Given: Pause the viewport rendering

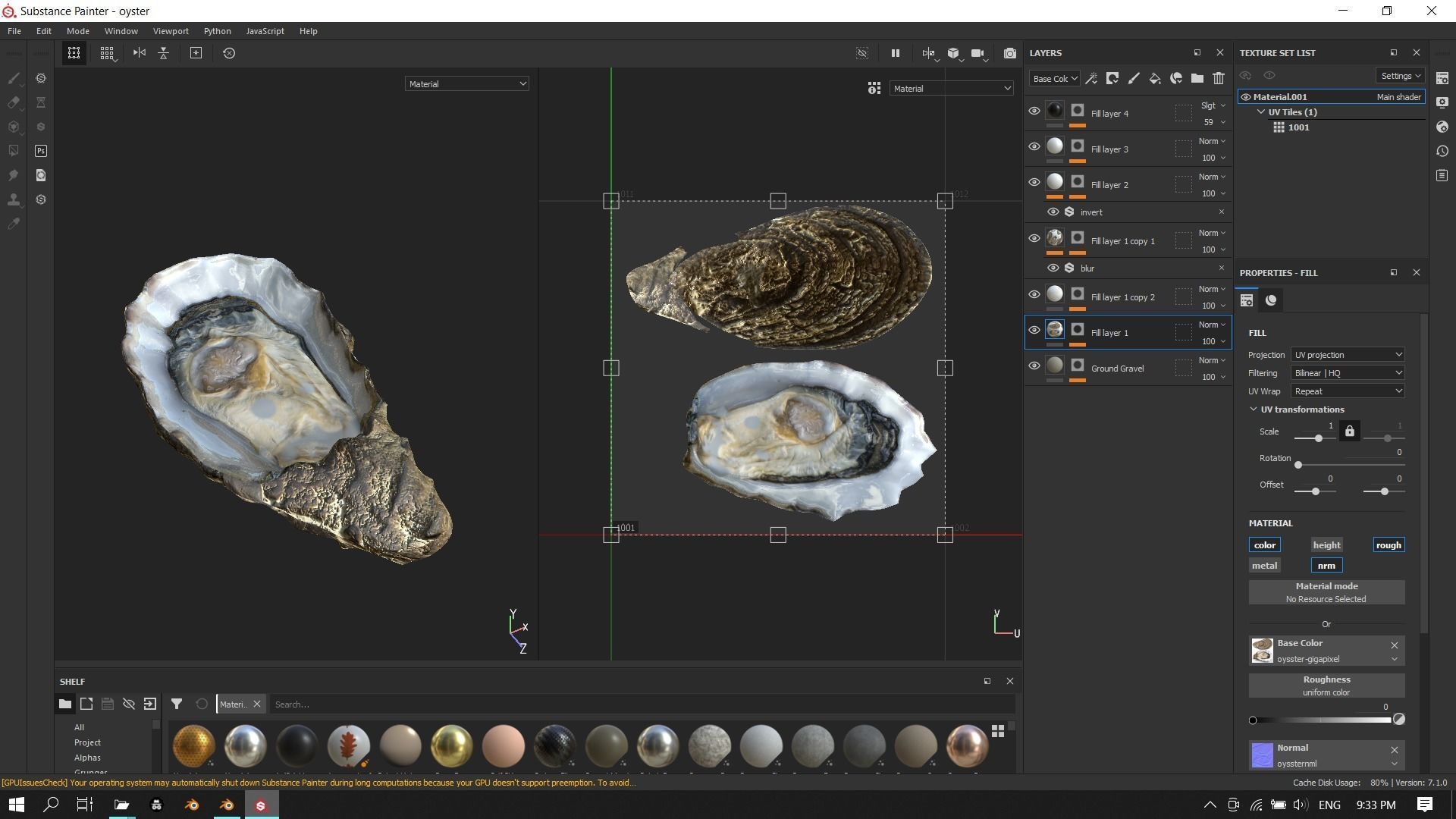Looking at the screenshot, I should coord(896,53).
